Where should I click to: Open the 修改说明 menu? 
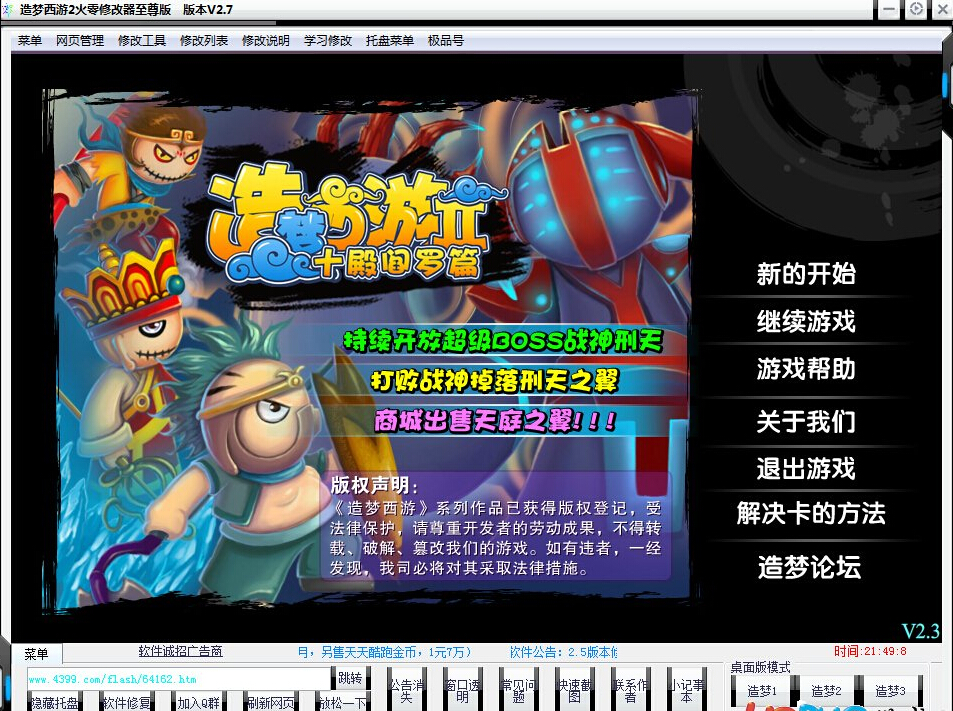(266, 41)
